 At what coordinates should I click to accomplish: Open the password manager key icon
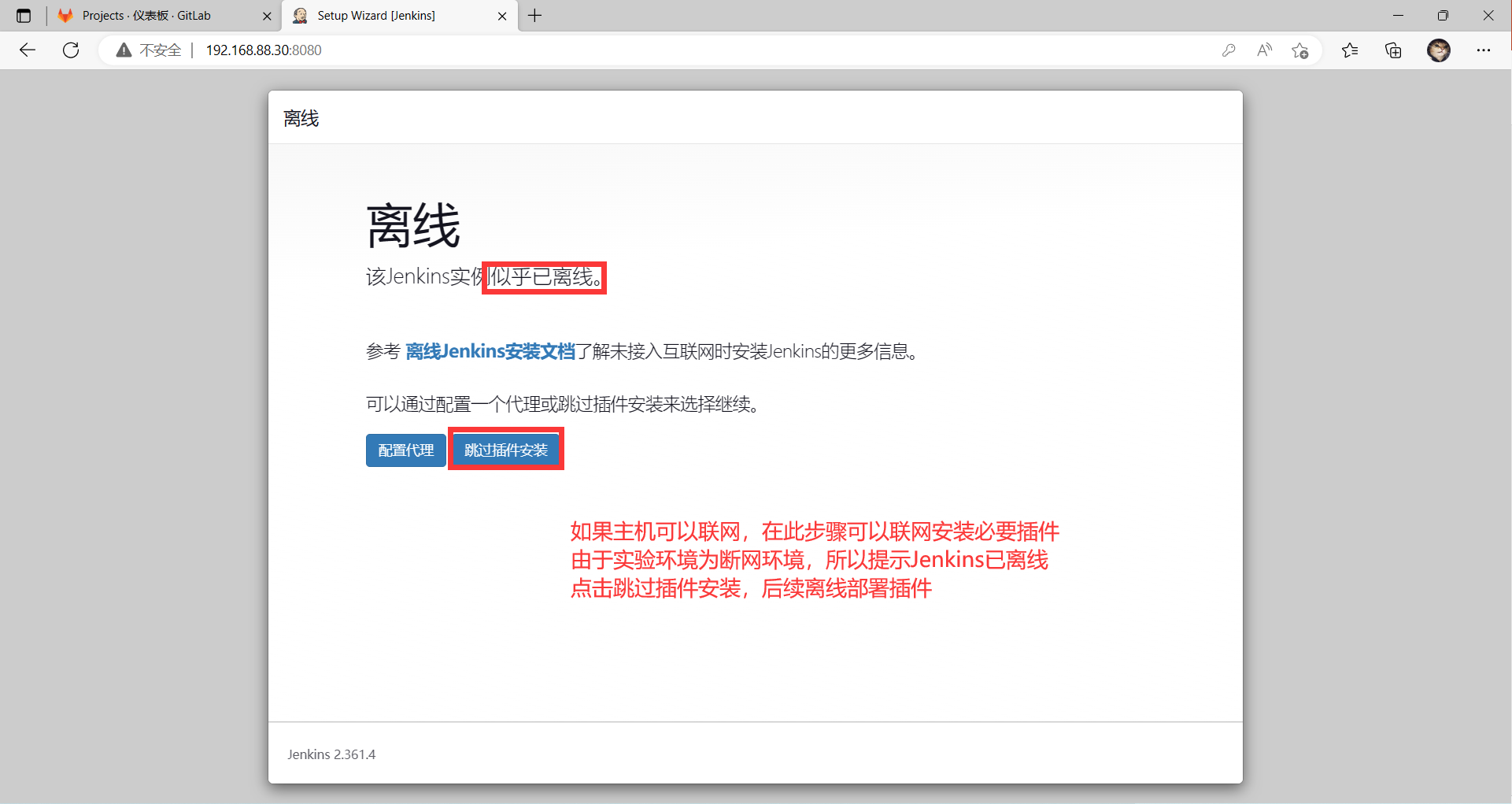tap(1229, 50)
